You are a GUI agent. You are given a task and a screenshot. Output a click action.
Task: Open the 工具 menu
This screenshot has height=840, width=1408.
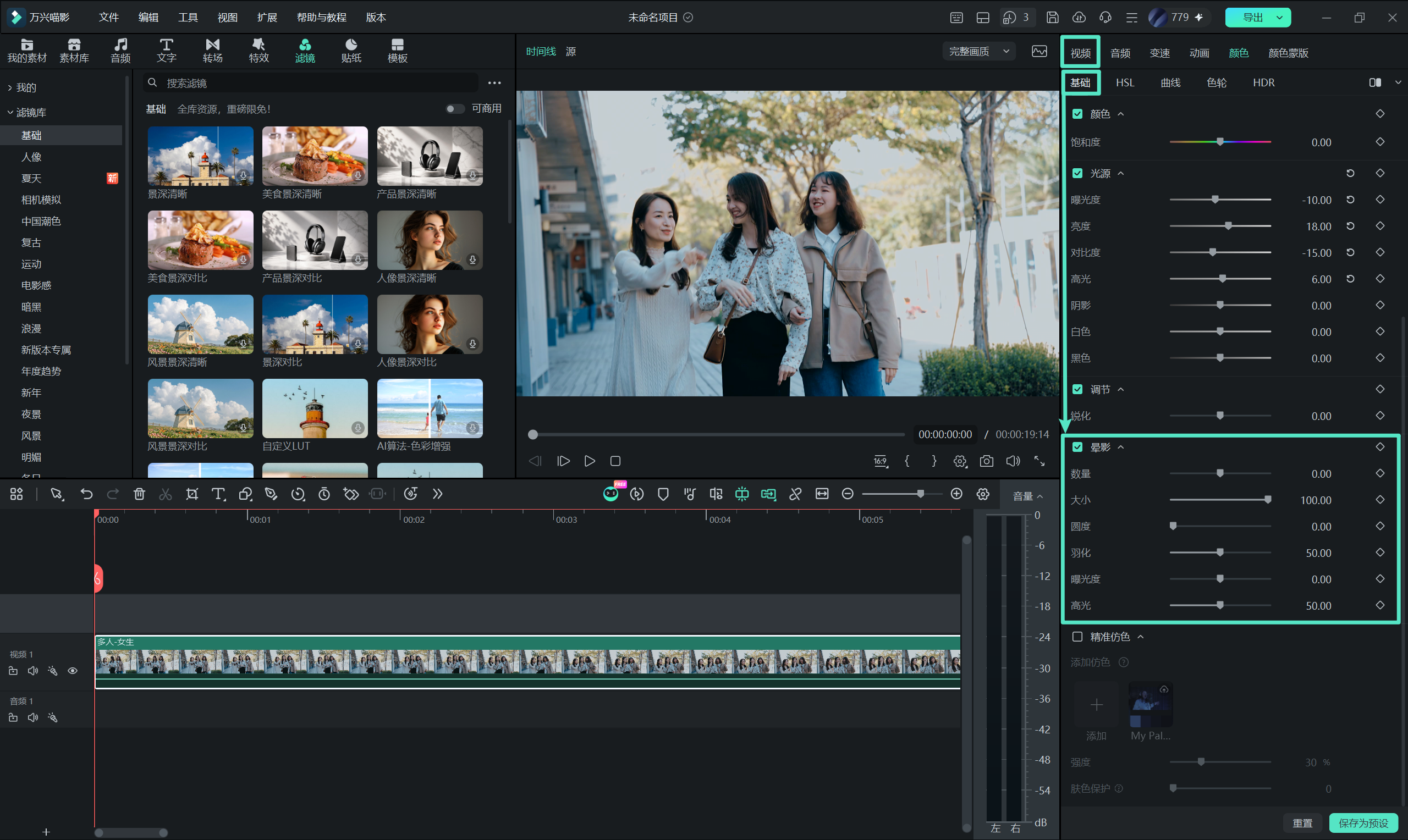pyautogui.click(x=188, y=18)
